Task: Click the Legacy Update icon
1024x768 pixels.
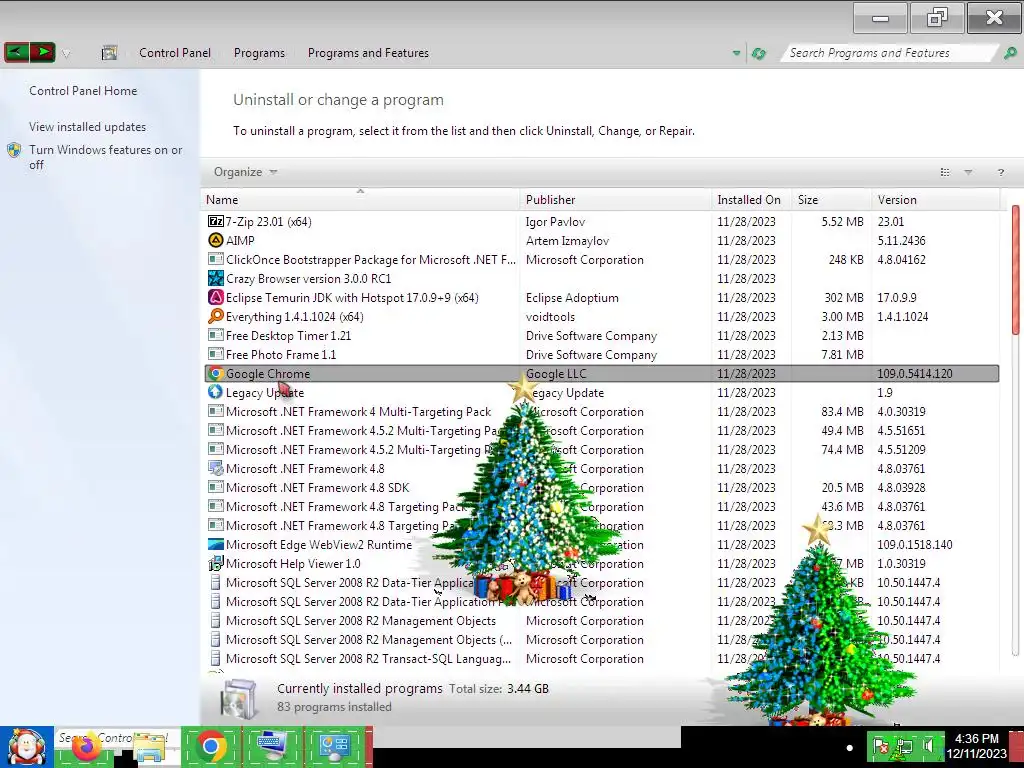Action: point(216,392)
